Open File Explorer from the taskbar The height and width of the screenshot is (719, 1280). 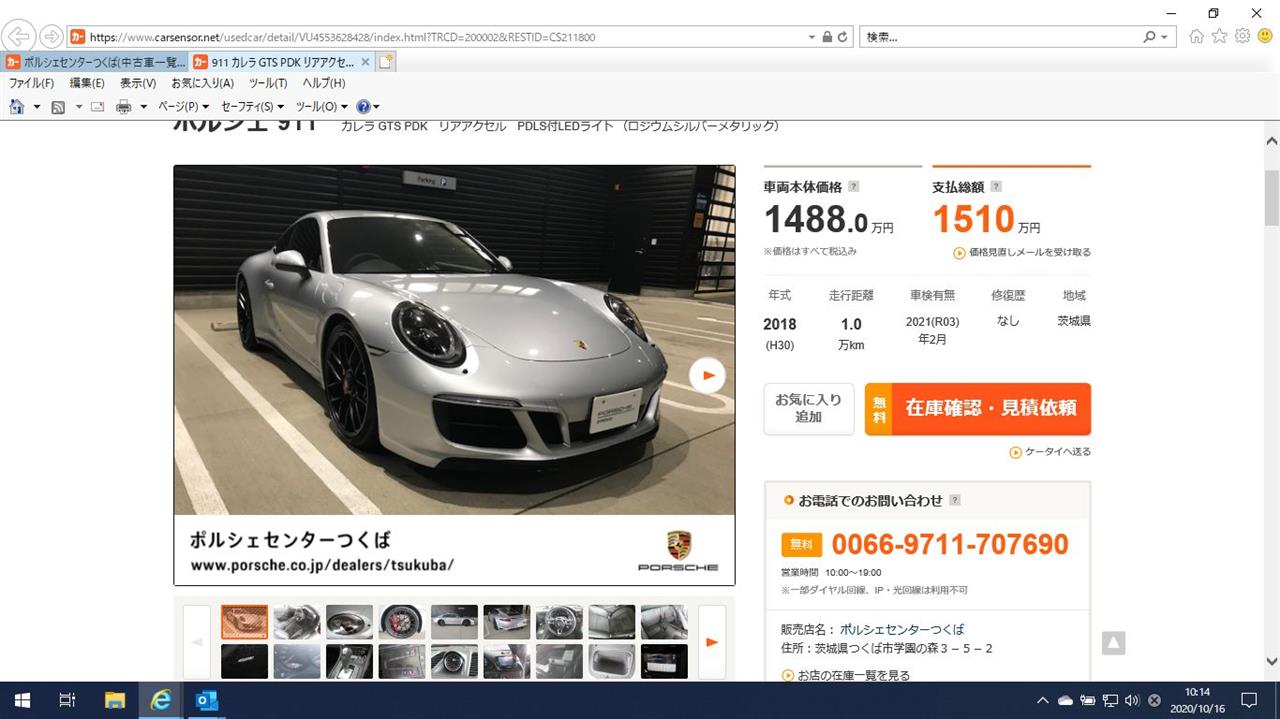(x=114, y=700)
